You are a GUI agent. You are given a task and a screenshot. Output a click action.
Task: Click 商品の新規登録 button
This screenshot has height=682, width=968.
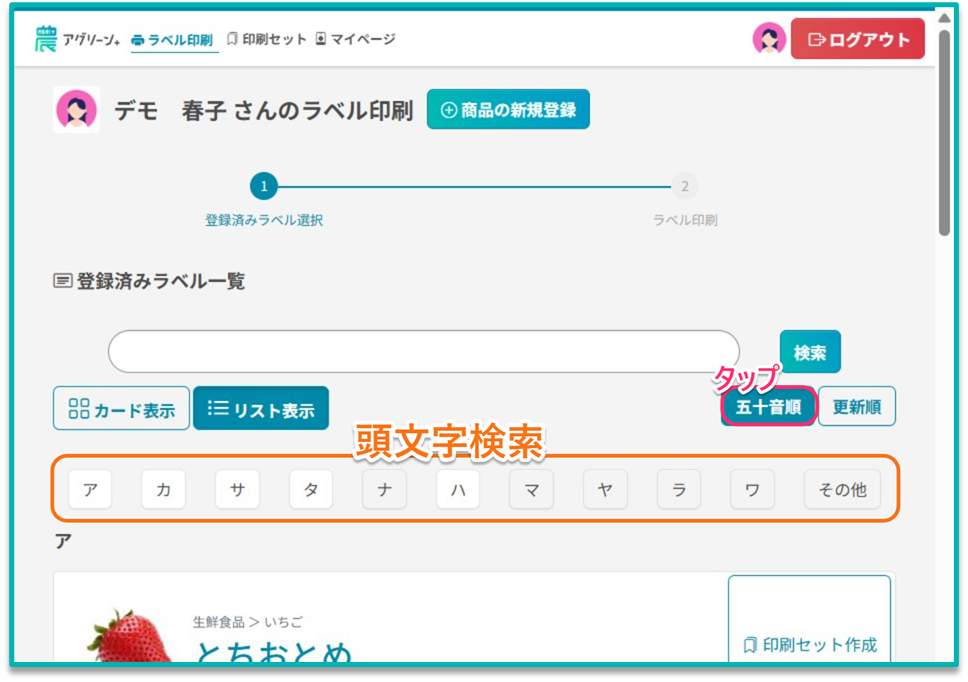(x=508, y=110)
